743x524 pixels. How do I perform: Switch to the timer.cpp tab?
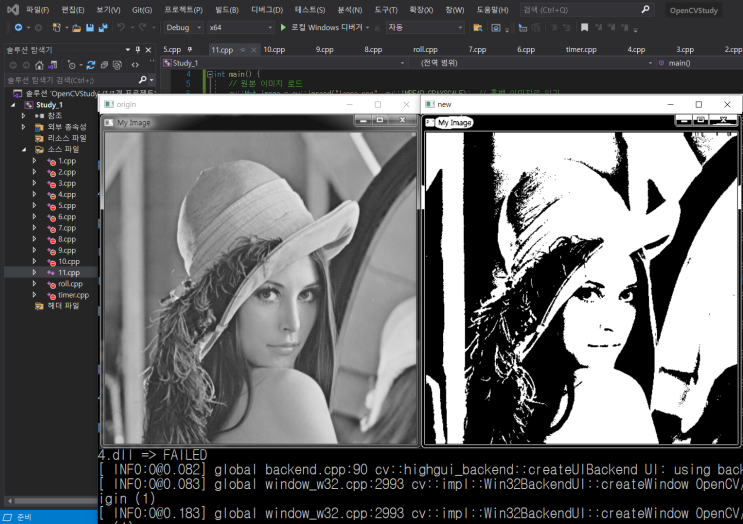pos(581,50)
